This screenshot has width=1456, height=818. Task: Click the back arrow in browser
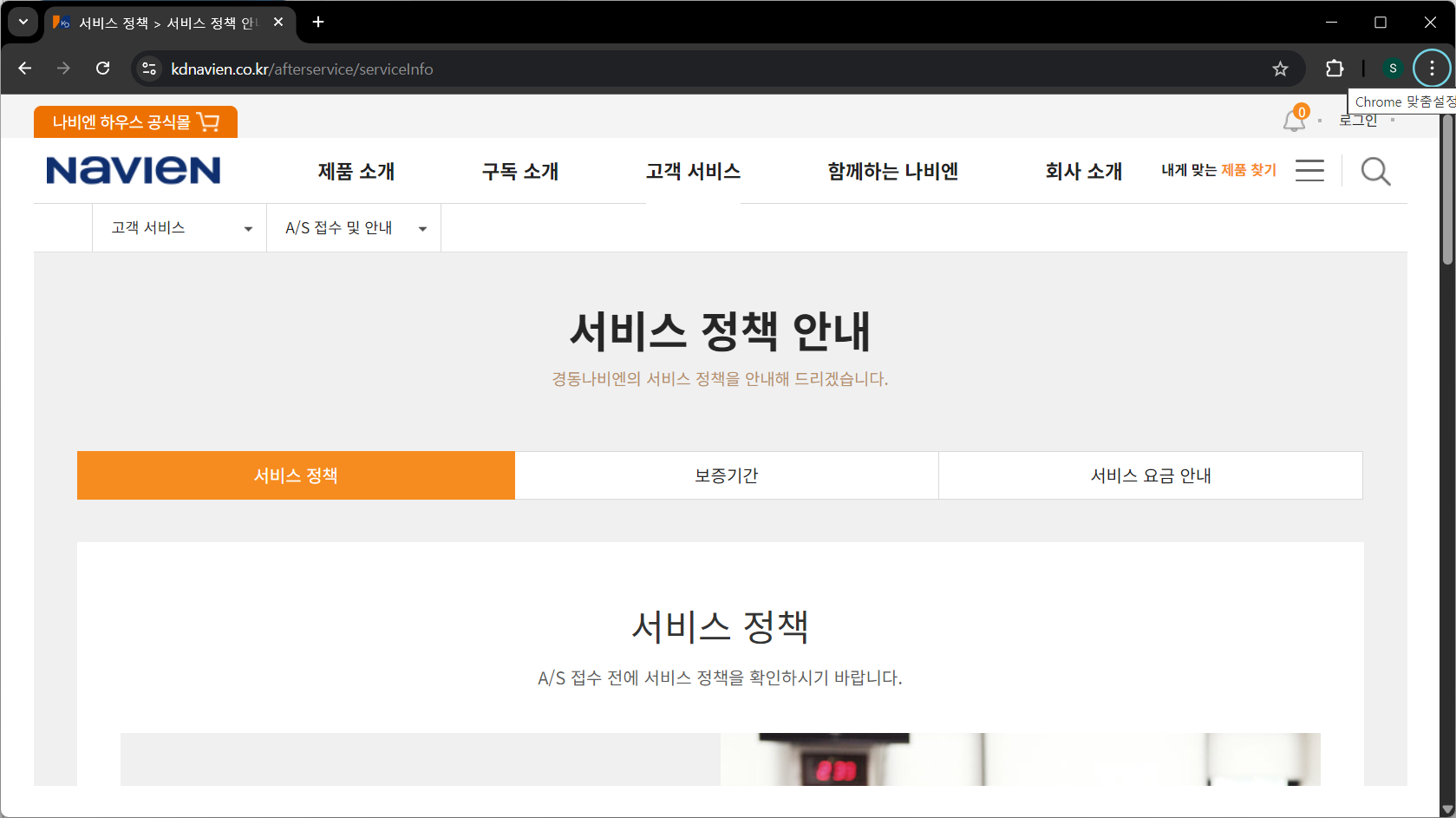pyautogui.click(x=25, y=69)
